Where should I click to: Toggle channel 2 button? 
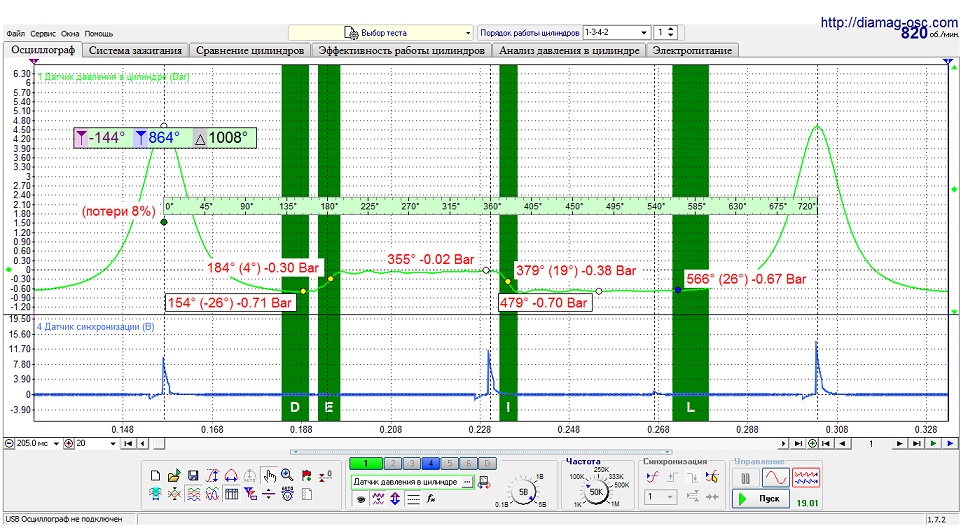coord(393,464)
